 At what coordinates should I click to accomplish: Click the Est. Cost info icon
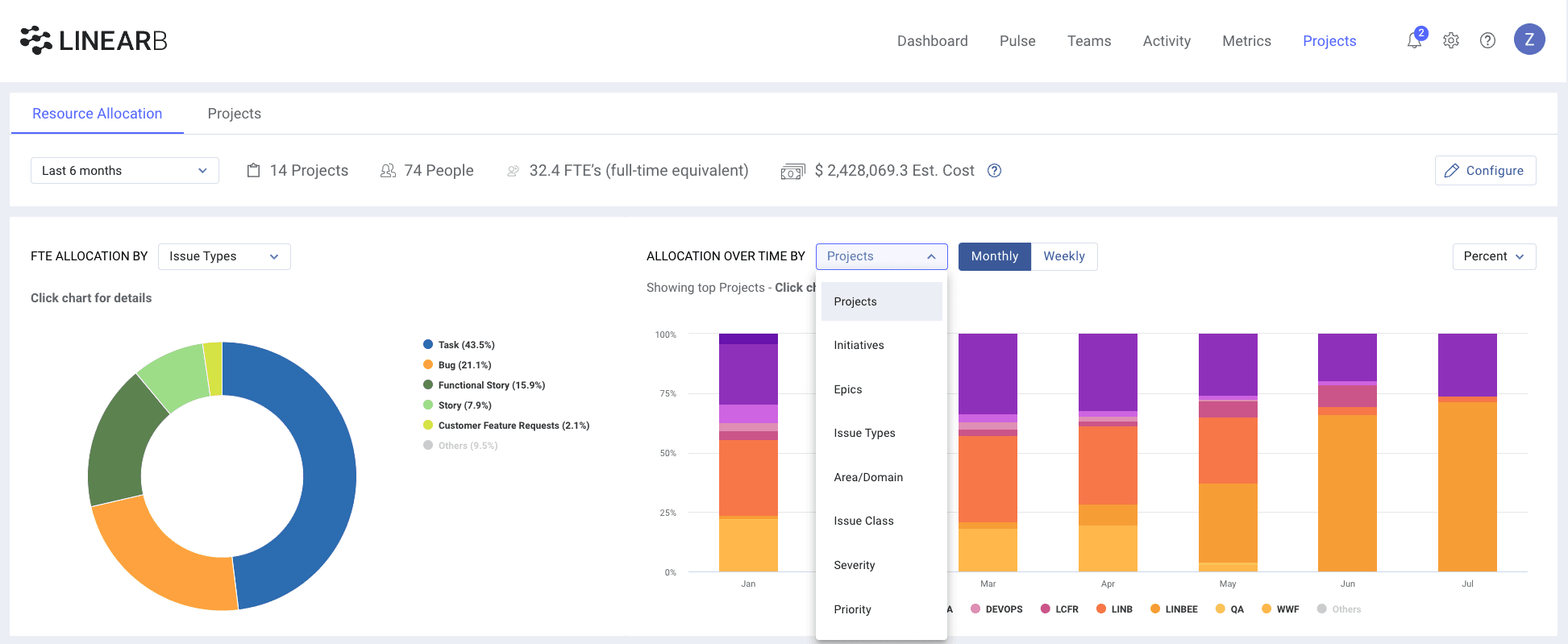tap(995, 170)
